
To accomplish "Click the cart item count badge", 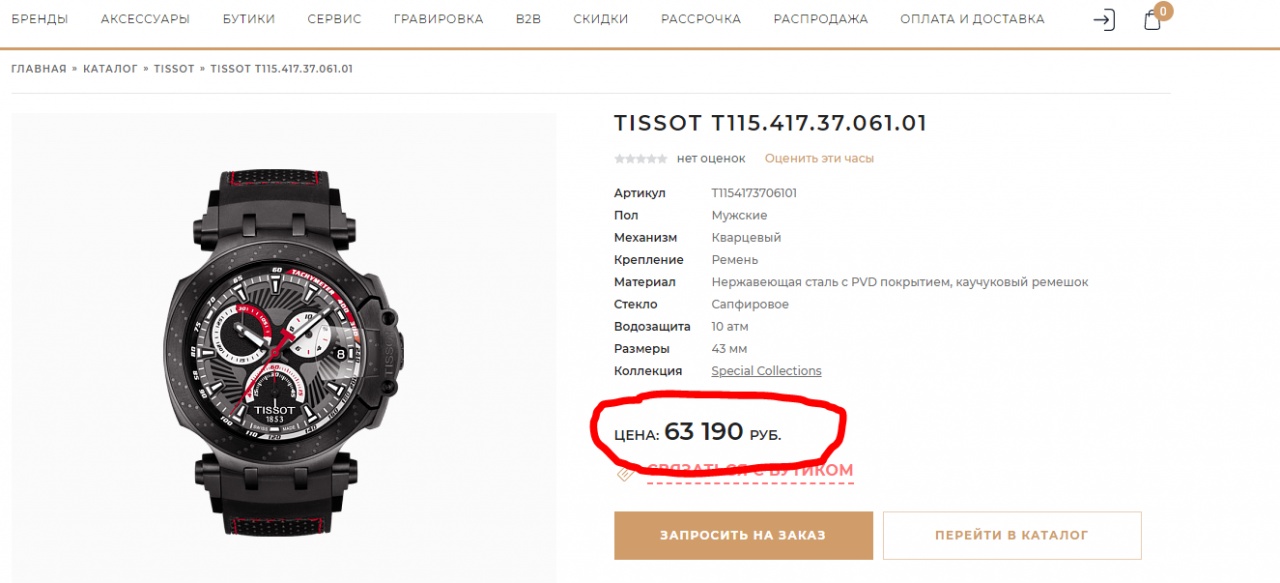I will point(1163,11).
